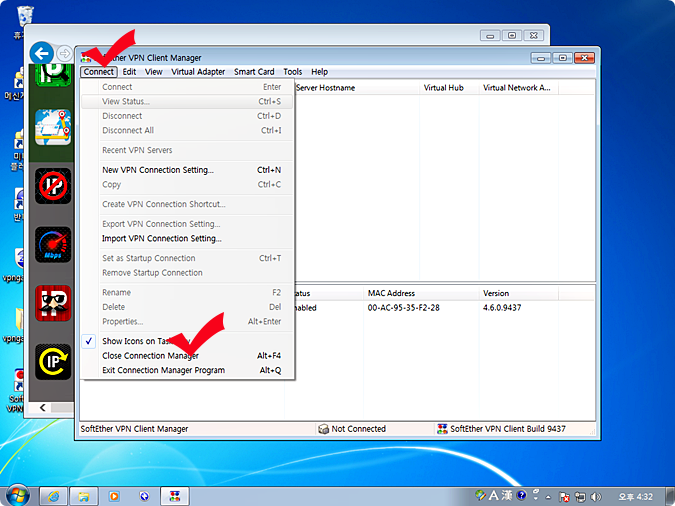
Task: Click the Disconnect All menu entry
Action: coord(188,130)
